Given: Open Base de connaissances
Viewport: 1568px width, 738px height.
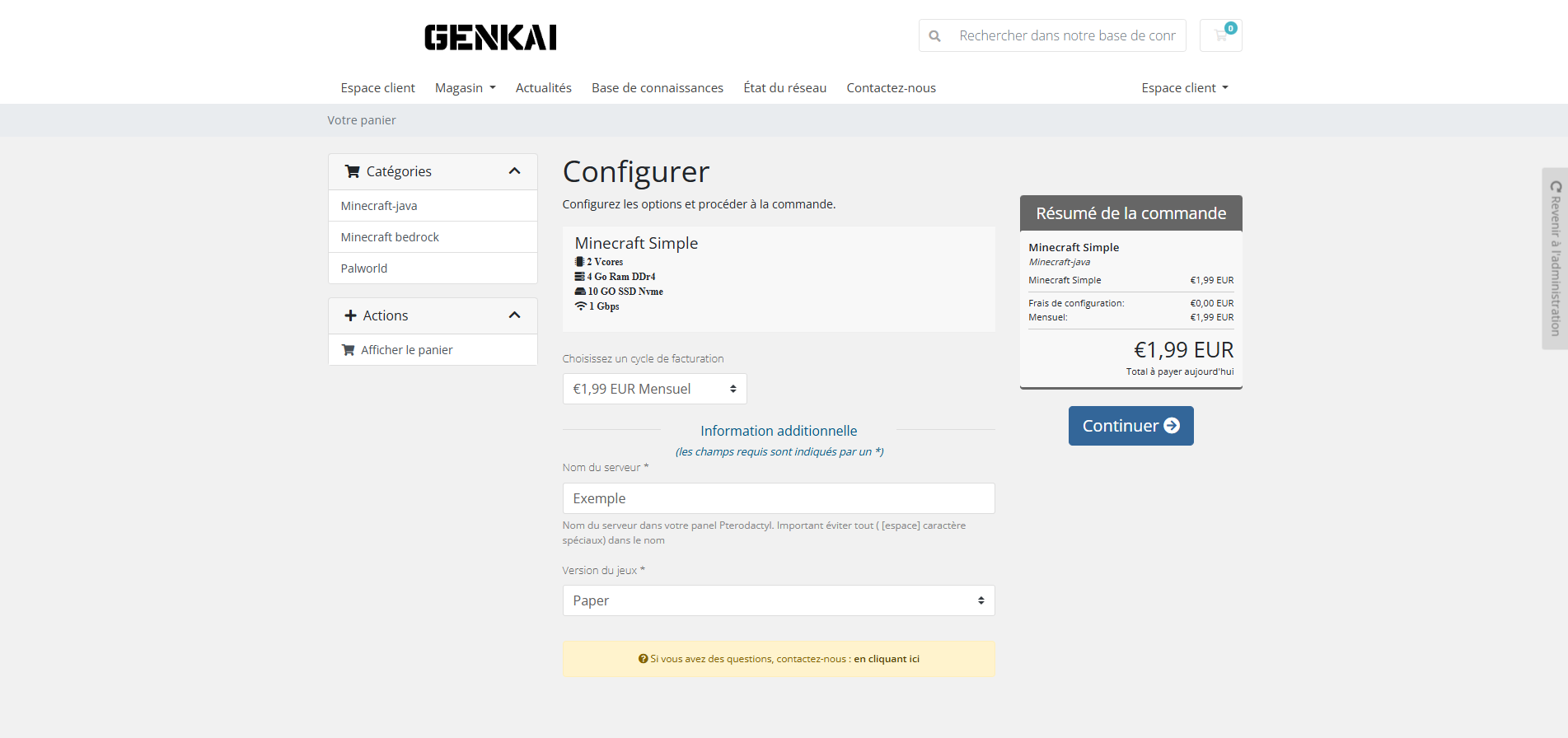Looking at the screenshot, I should 658,88.
